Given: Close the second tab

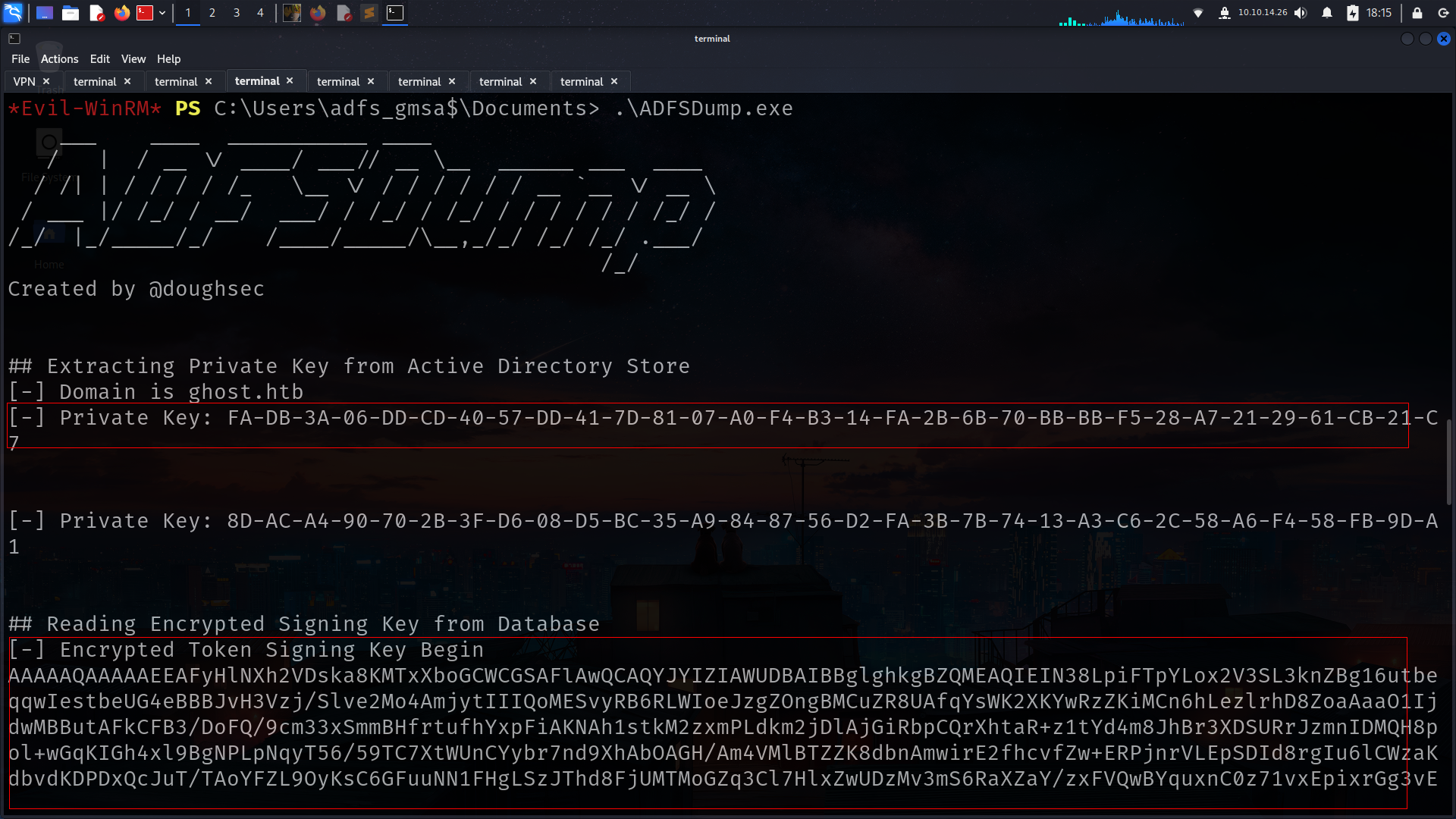Looking at the screenshot, I should point(127,81).
